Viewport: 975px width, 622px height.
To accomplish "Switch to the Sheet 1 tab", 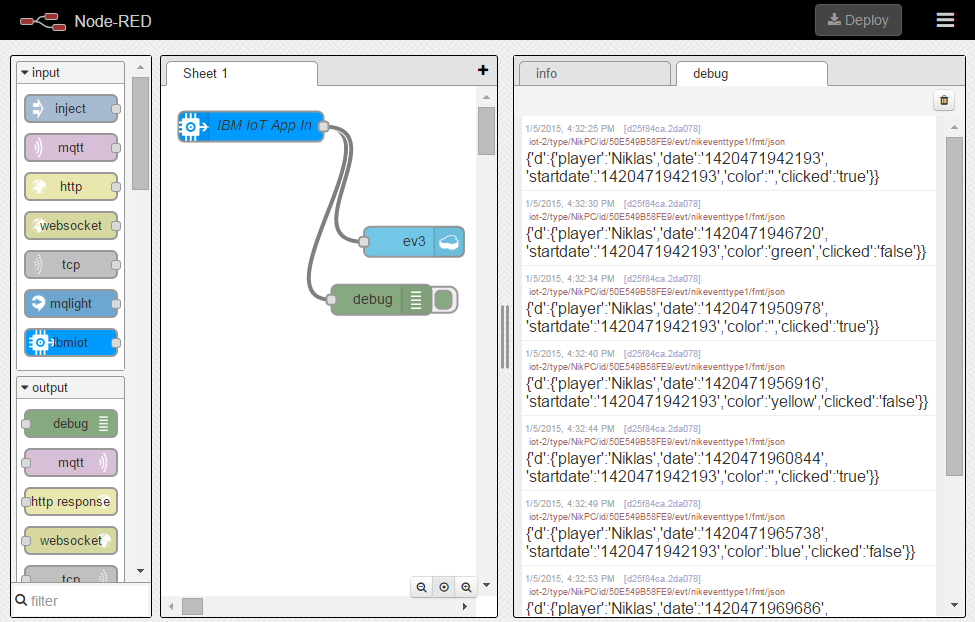I will (x=242, y=73).
